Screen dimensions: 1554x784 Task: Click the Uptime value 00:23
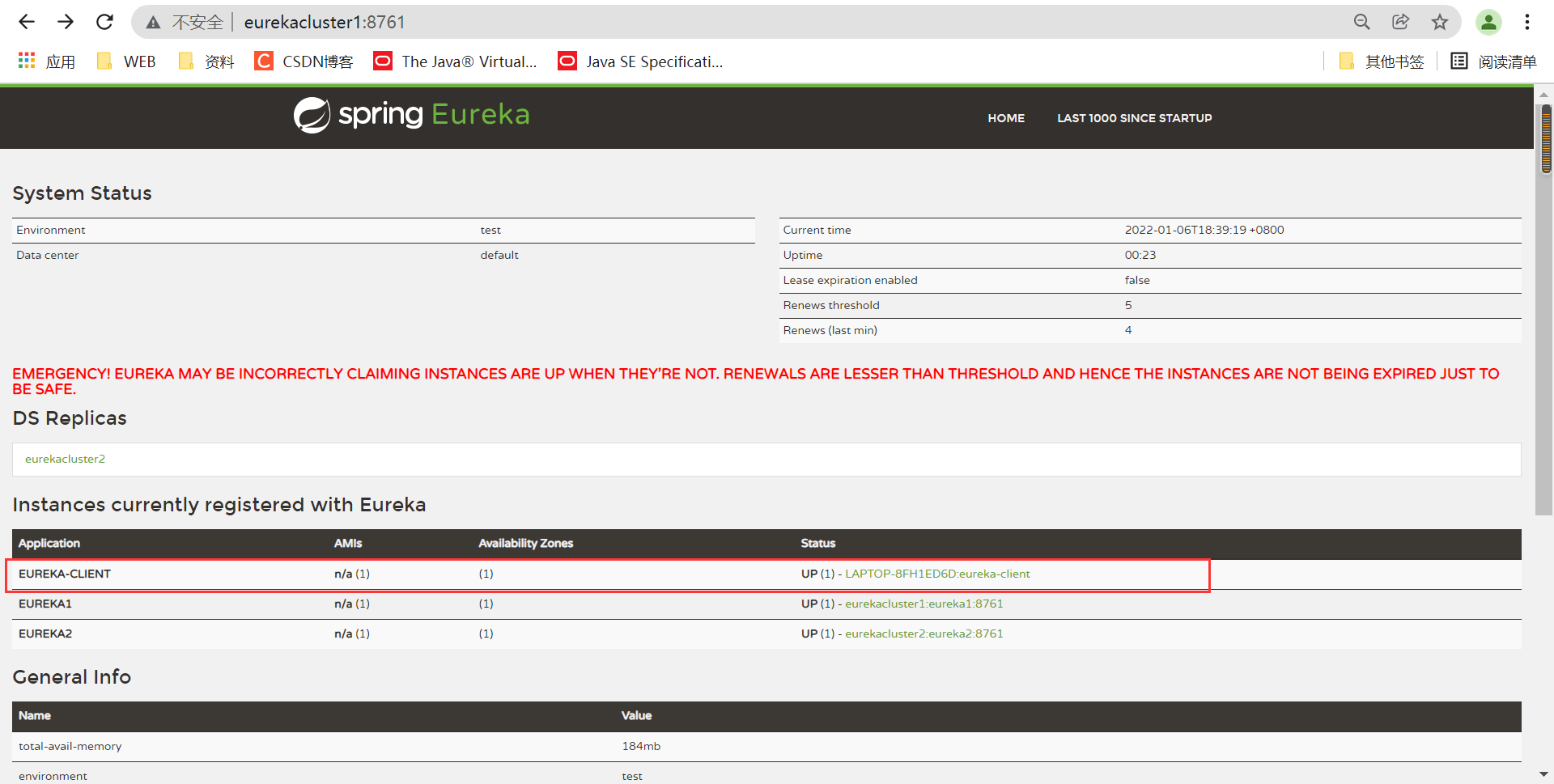pyautogui.click(x=1140, y=255)
